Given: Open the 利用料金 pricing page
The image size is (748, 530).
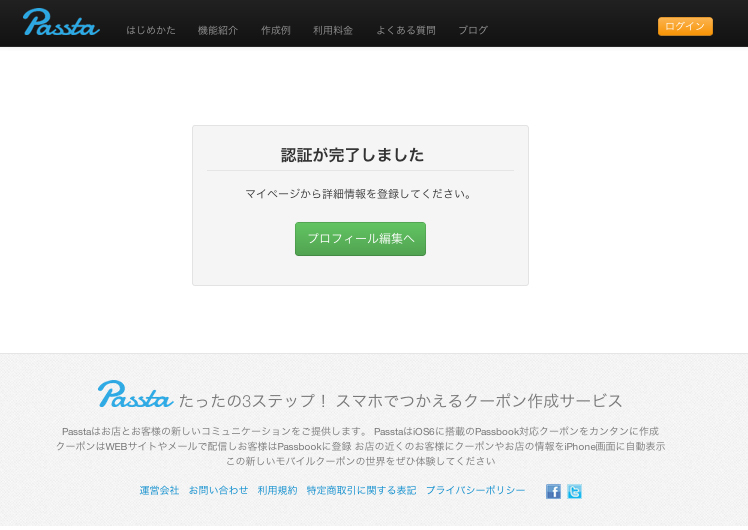Looking at the screenshot, I should (333, 30).
